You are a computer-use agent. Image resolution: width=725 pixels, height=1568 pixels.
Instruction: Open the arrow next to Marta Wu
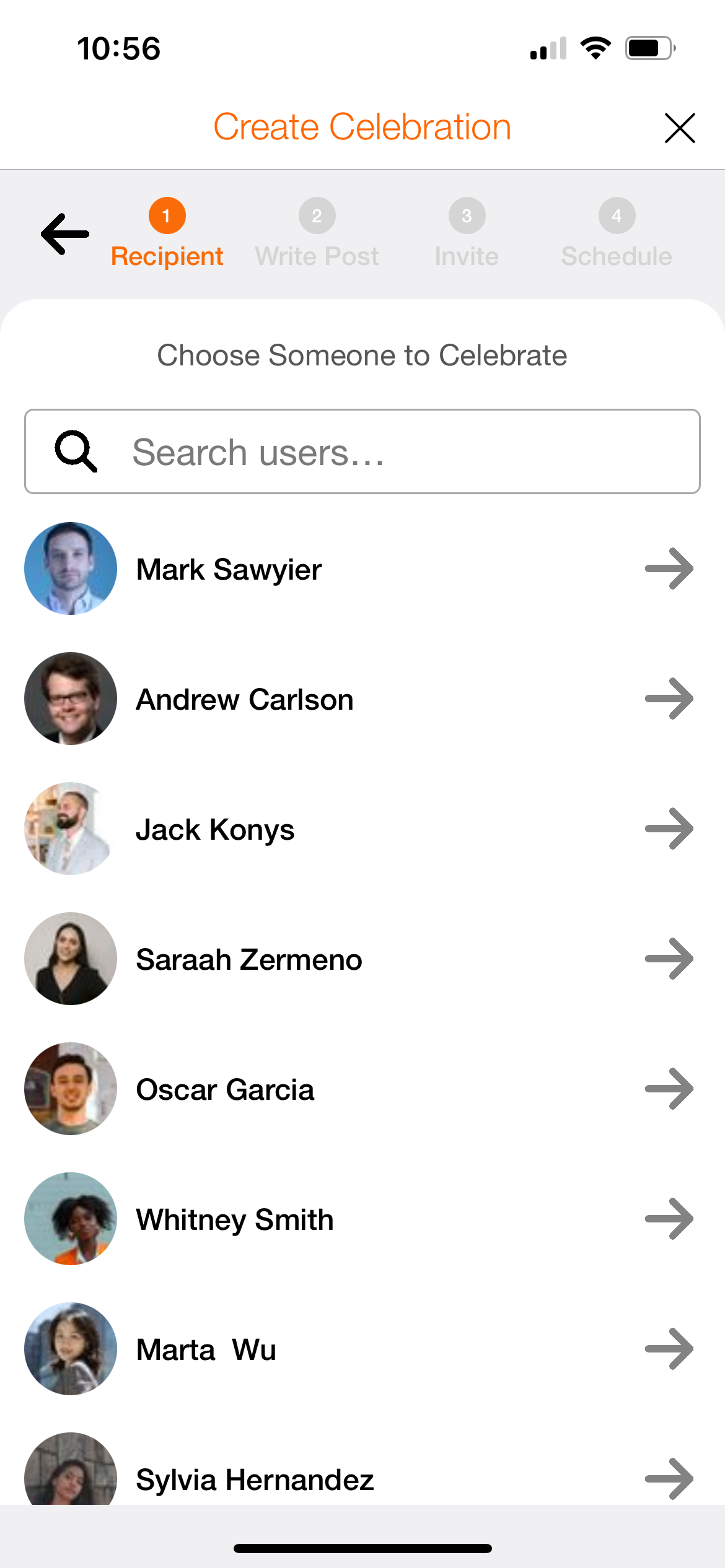pos(669,1349)
